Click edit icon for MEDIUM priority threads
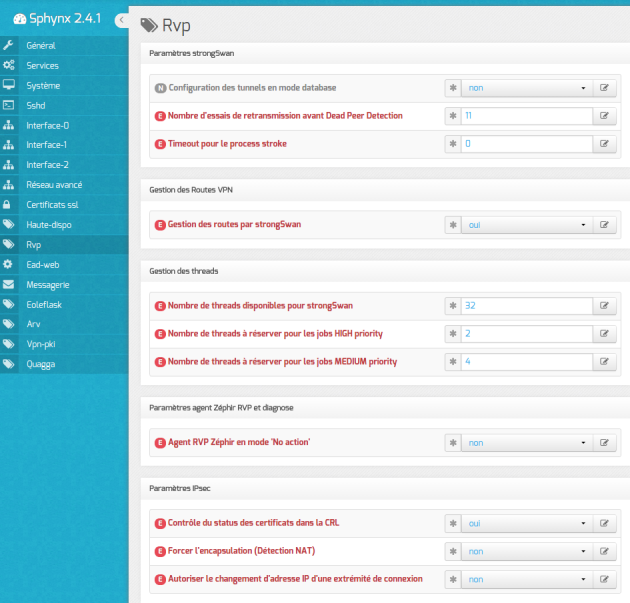The height and width of the screenshot is (603, 630). pyautogui.click(x=604, y=362)
